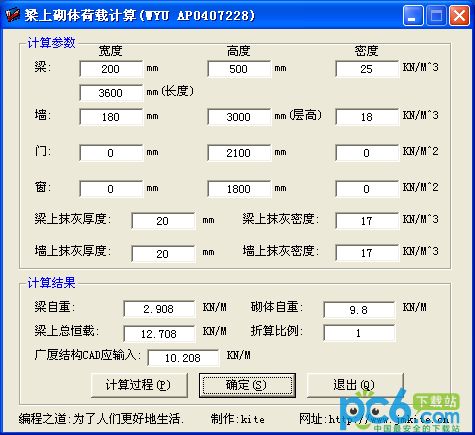Viewport: 475px width, 435px height.
Task: Click the 计算过程(P) button
Action: coord(139,385)
